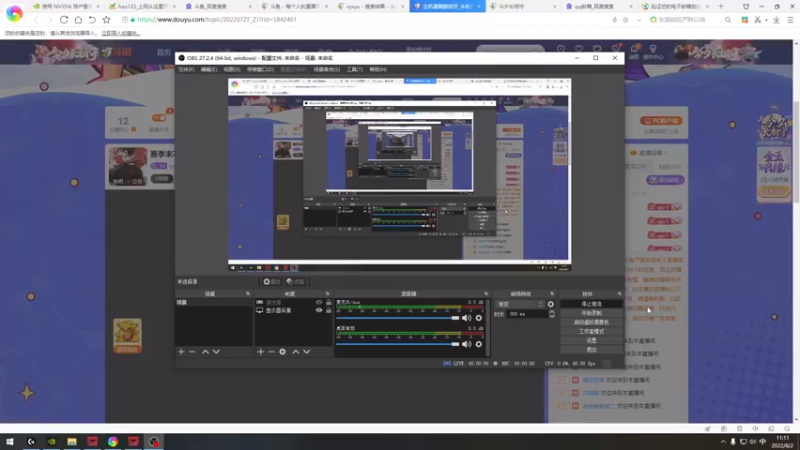Screen dimensions: 800x450
Task: Reload the page in the browser
Action: [x=64, y=19]
